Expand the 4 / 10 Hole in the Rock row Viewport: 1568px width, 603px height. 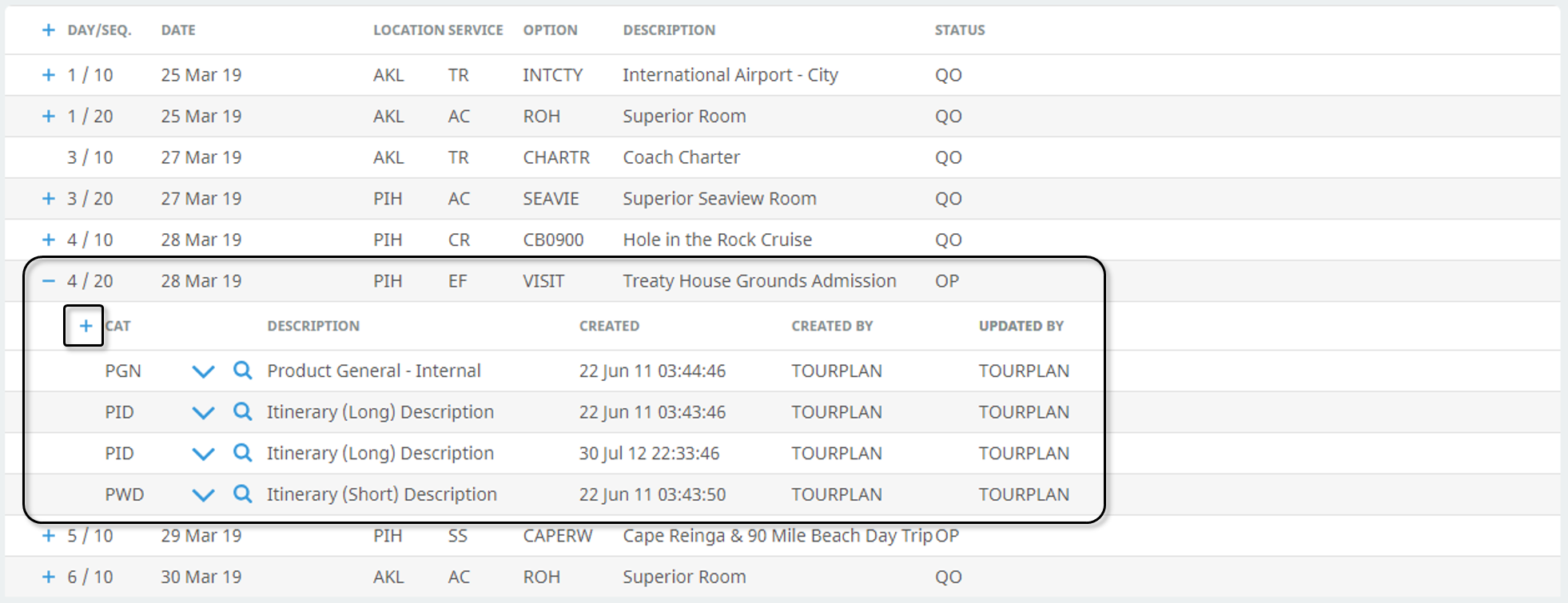[49, 240]
